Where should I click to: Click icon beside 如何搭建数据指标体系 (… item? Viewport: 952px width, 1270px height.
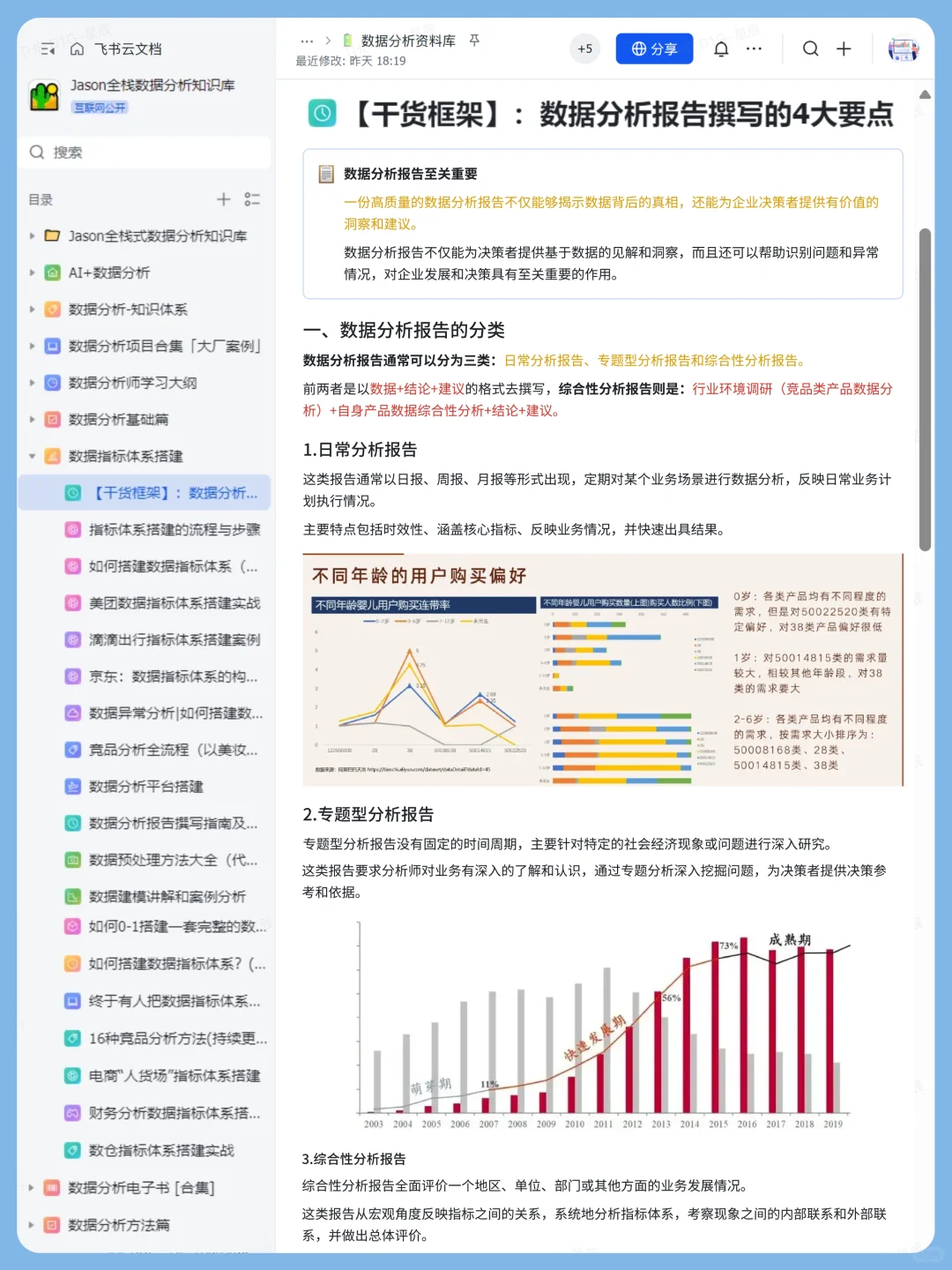73,566
